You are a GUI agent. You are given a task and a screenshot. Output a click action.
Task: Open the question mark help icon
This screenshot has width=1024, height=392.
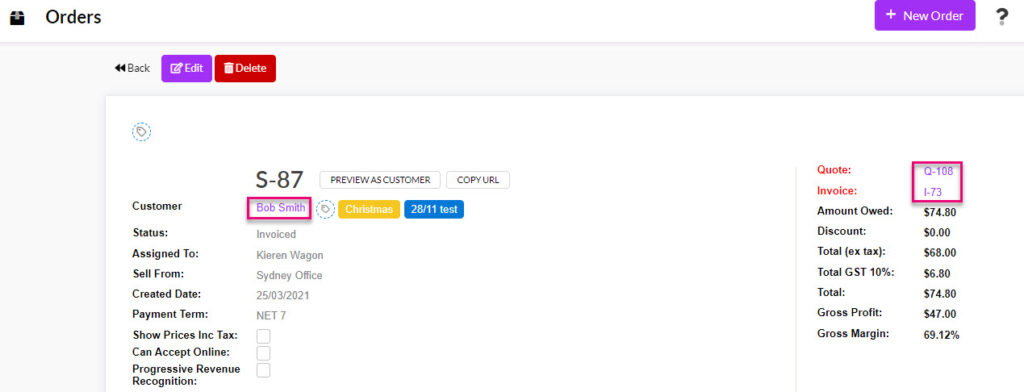(1002, 17)
